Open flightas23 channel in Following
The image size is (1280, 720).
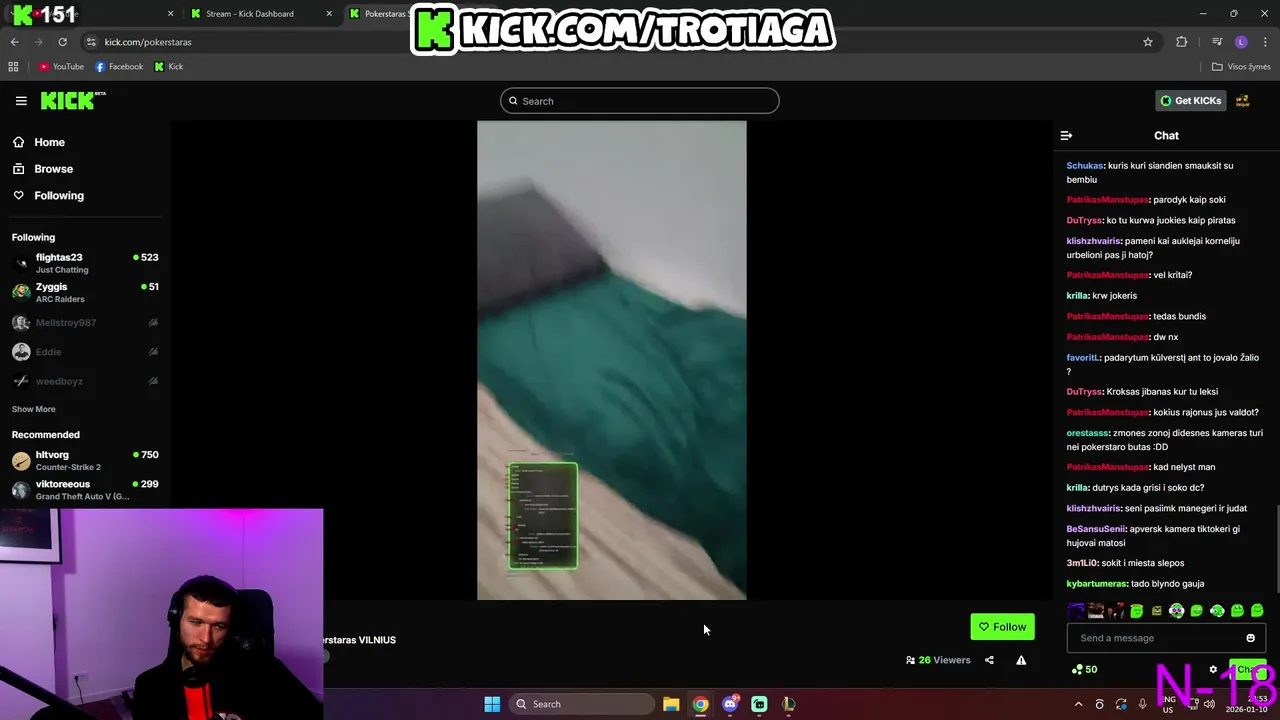(85, 263)
